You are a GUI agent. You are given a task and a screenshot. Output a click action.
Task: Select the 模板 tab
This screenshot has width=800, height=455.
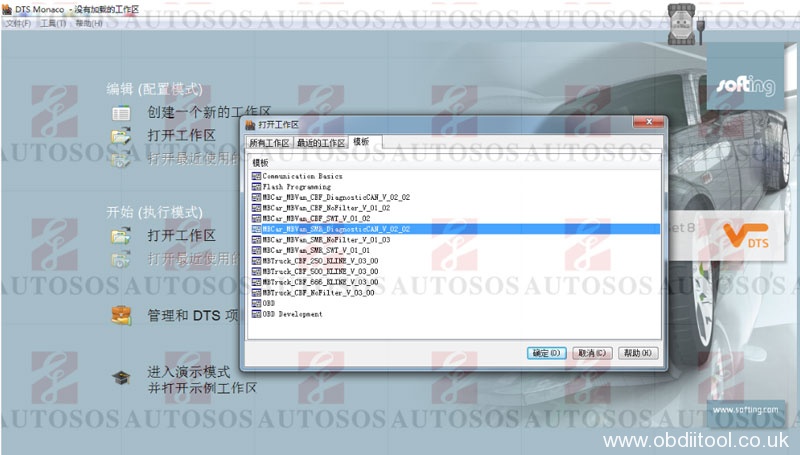[x=361, y=142]
